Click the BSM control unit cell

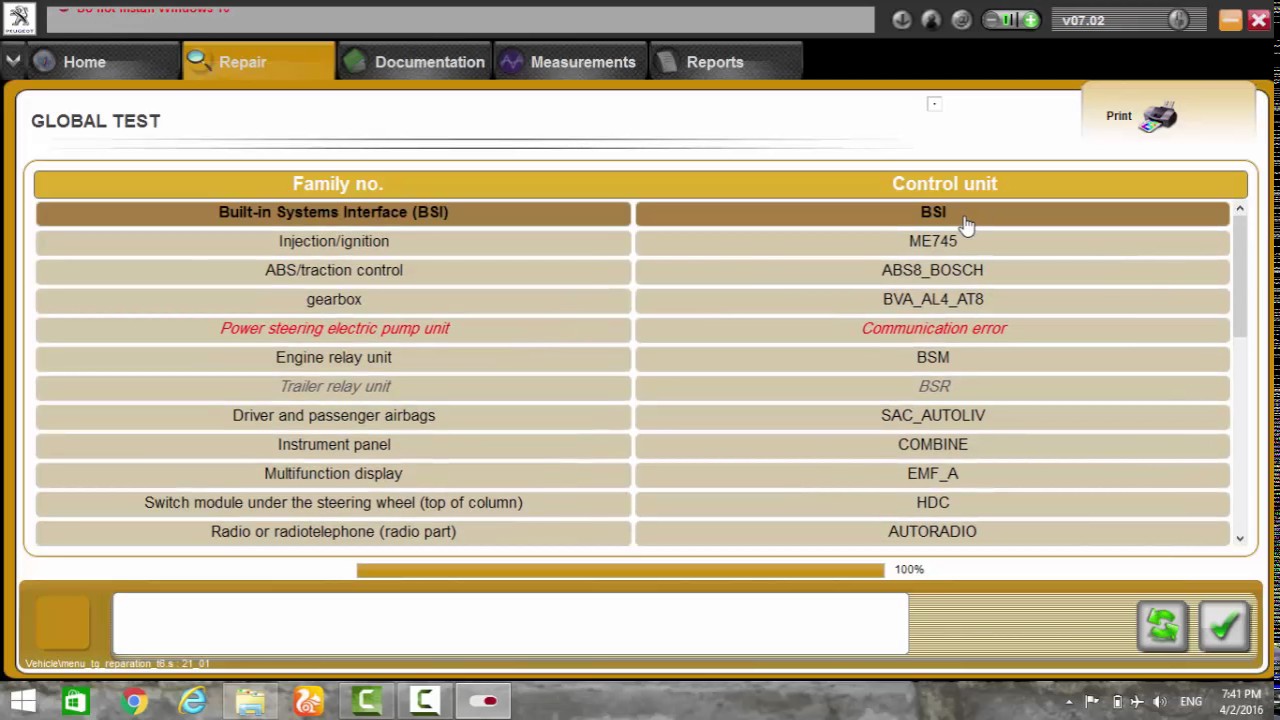point(932,357)
